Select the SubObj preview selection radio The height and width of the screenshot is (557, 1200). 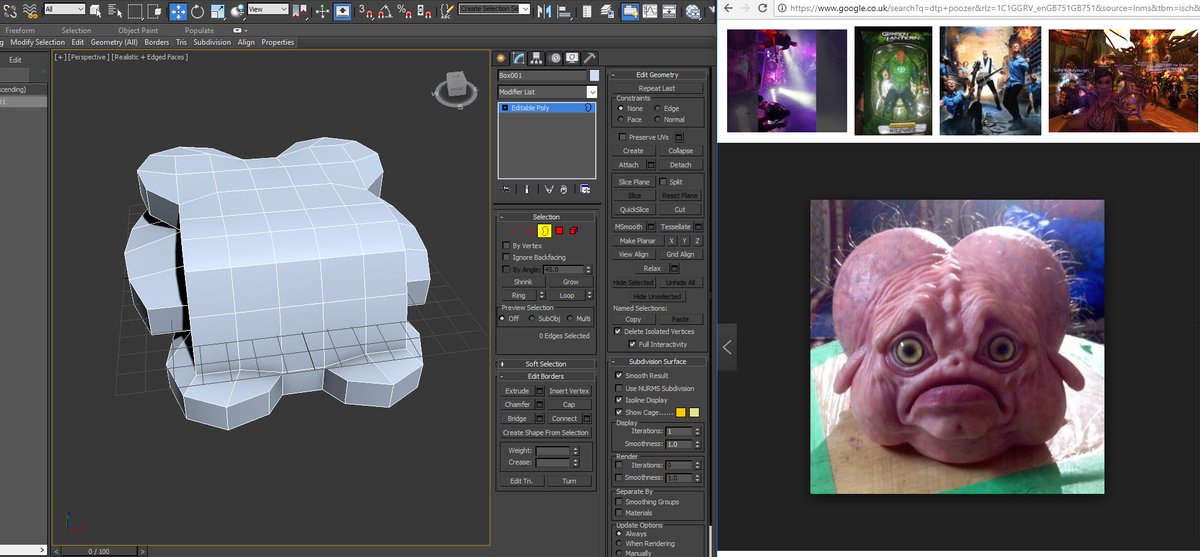click(530, 318)
